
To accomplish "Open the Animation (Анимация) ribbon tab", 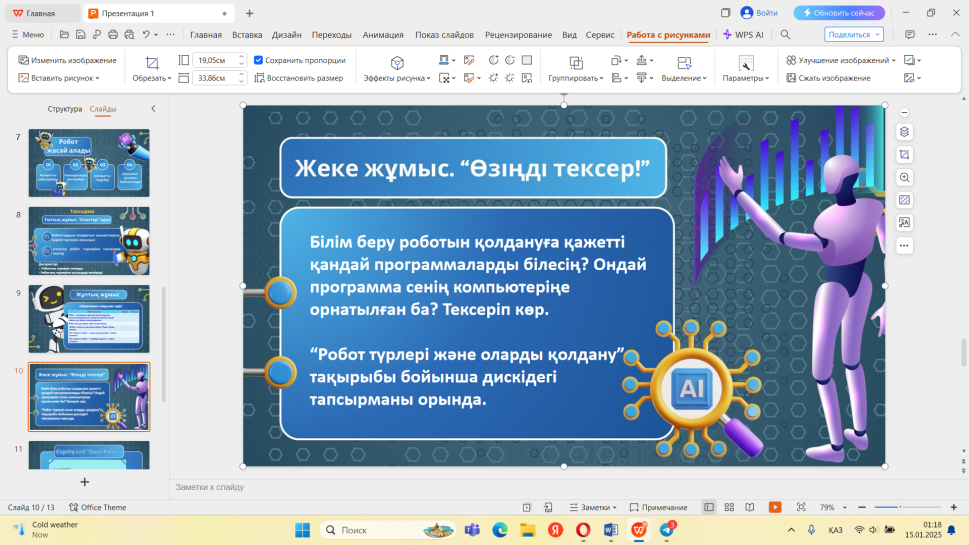I will click(x=383, y=34).
